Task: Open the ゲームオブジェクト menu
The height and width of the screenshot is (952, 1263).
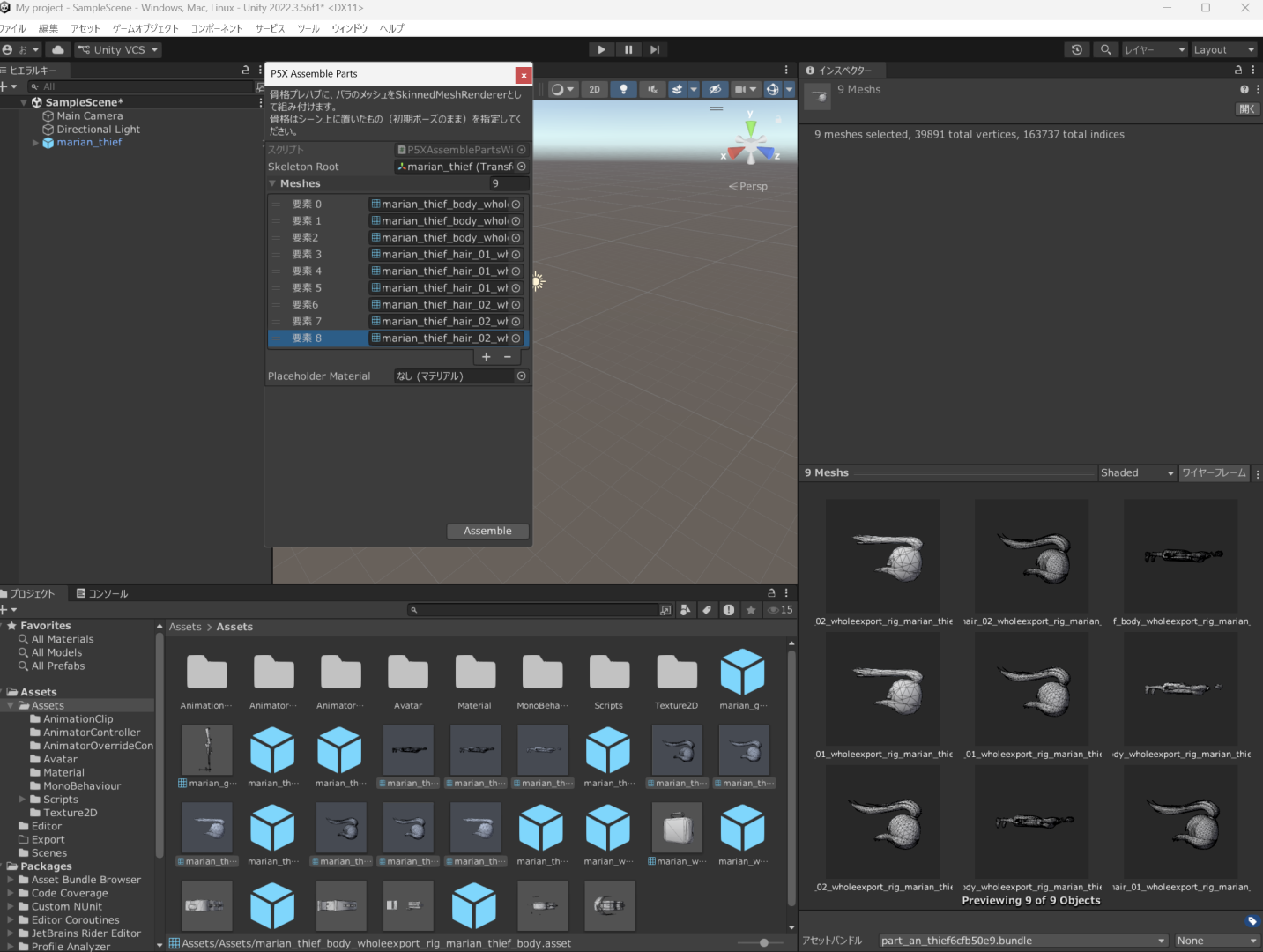Action: click(145, 28)
